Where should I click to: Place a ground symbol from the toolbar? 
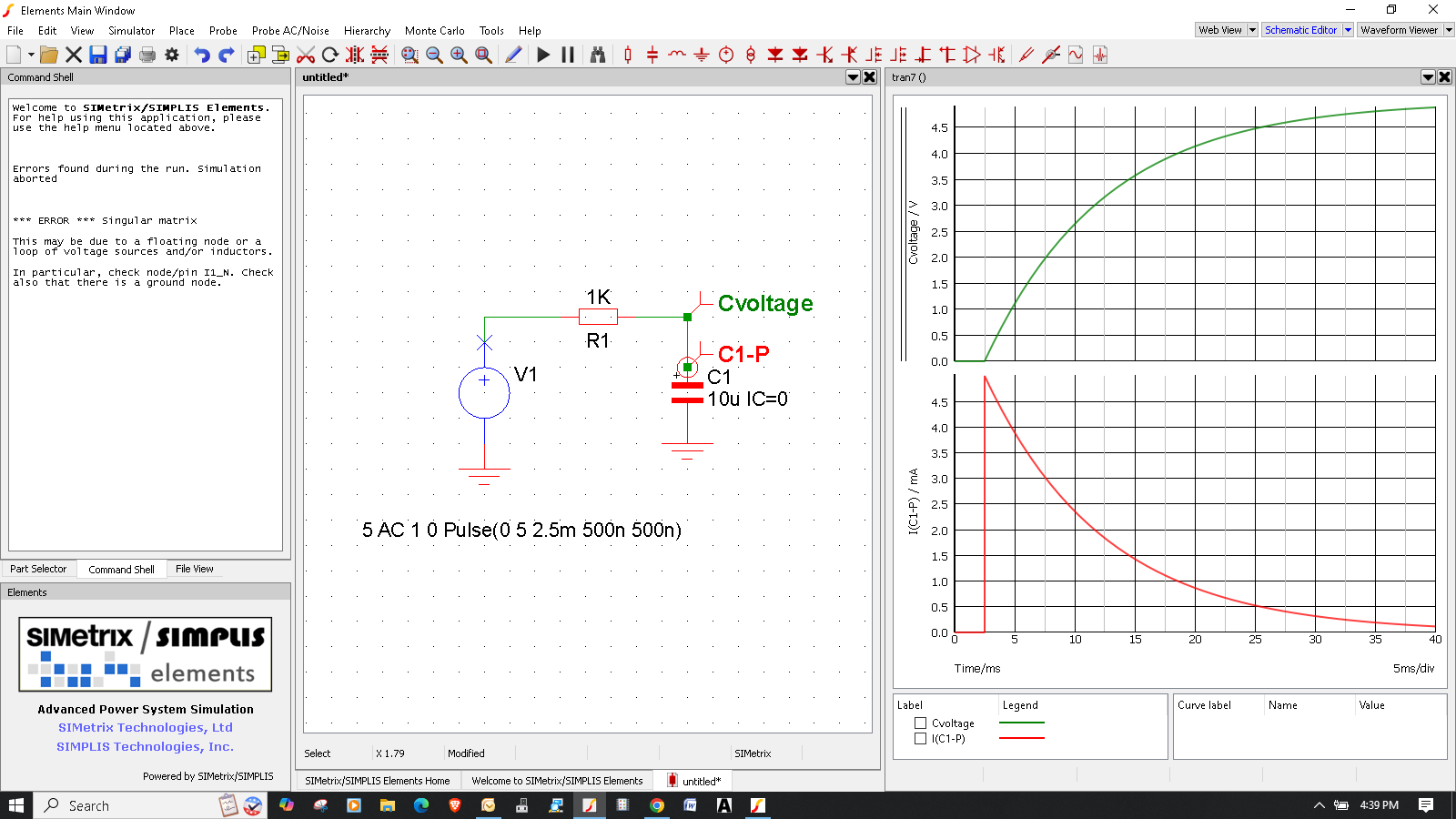point(702,55)
